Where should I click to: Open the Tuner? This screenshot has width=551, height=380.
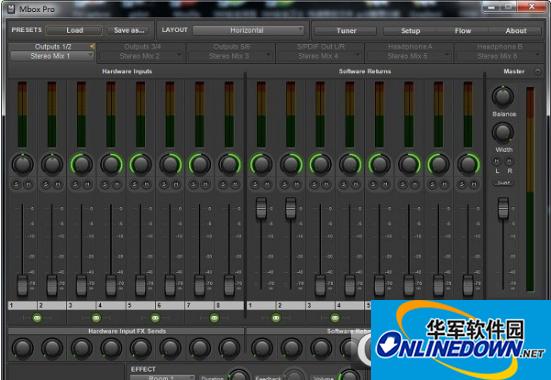point(346,31)
